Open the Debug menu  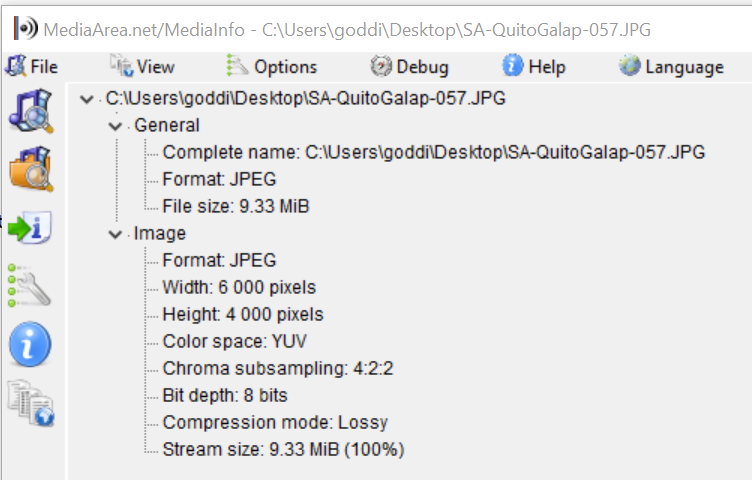pyautogui.click(x=409, y=66)
